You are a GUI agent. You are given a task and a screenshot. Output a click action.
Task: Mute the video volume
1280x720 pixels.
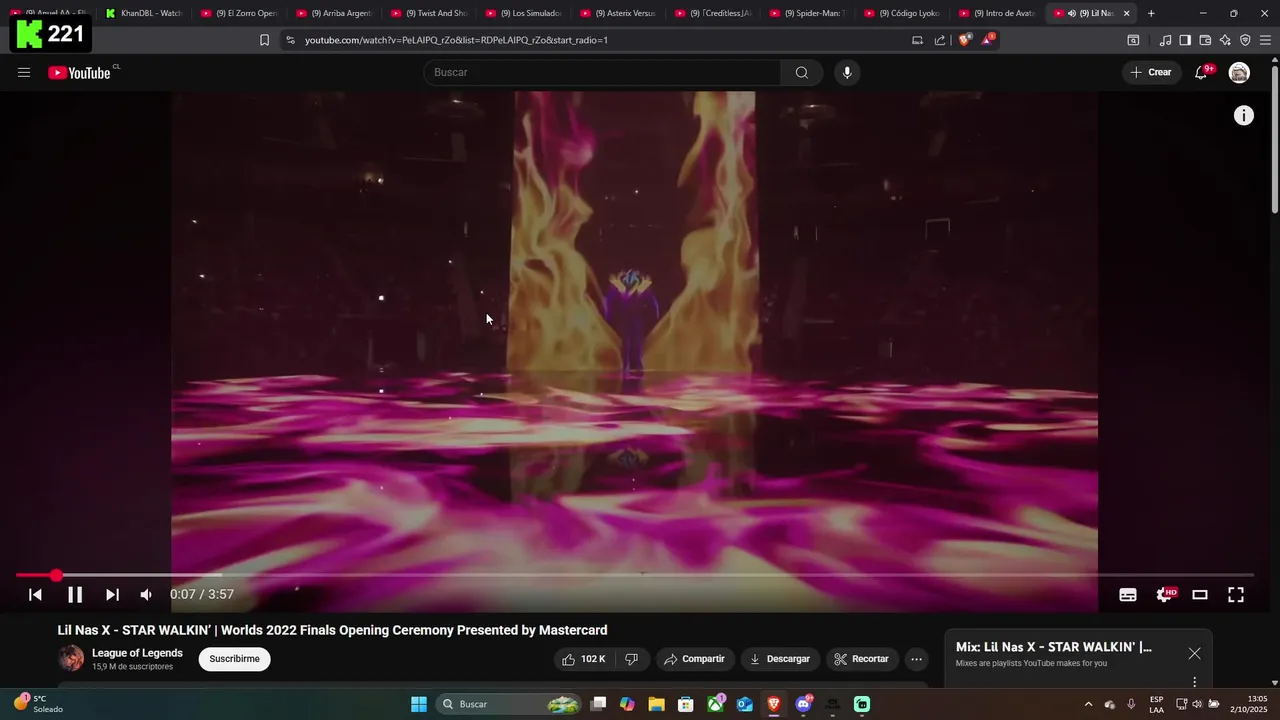(146, 594)
